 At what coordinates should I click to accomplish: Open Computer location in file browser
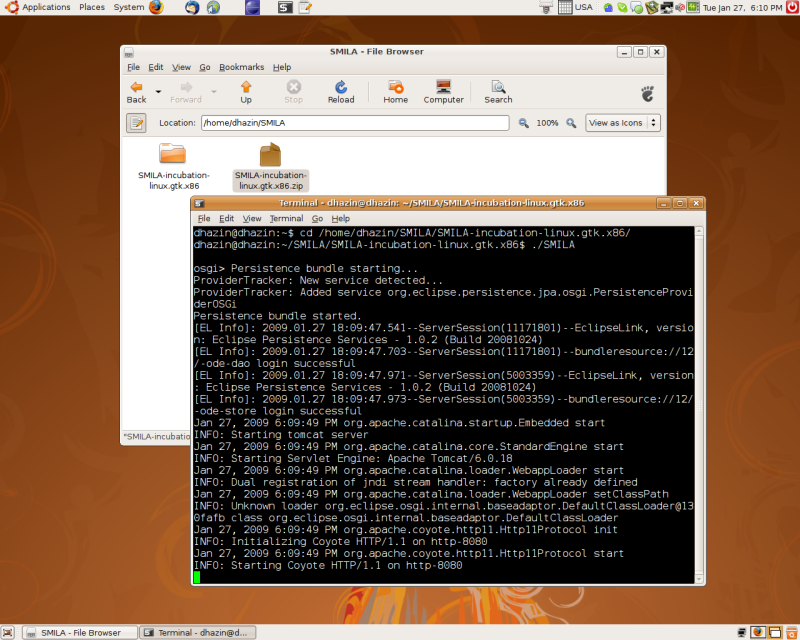[x=443, y=92]
